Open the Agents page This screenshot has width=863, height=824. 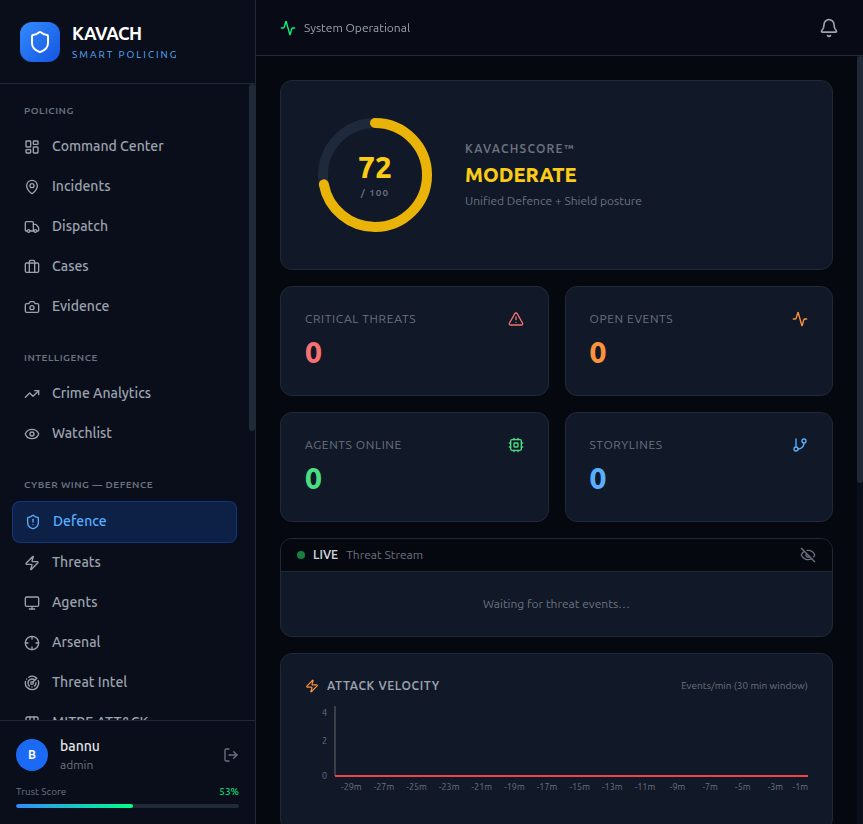[124, 603]
